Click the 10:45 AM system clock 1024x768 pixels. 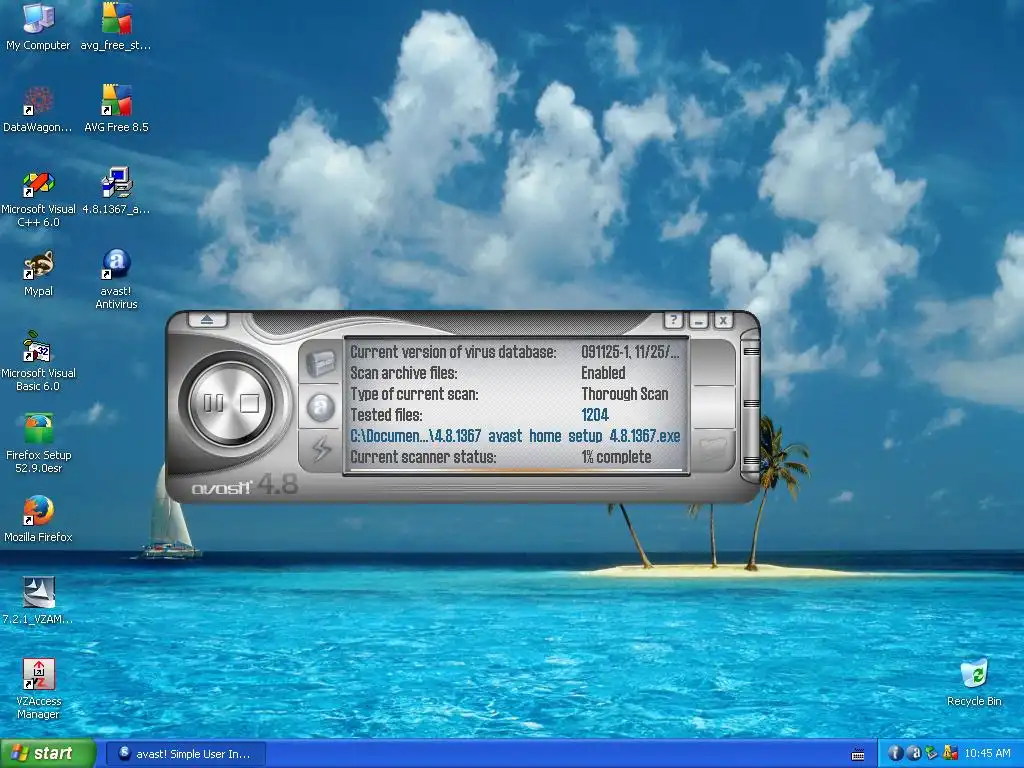point(987,754)
